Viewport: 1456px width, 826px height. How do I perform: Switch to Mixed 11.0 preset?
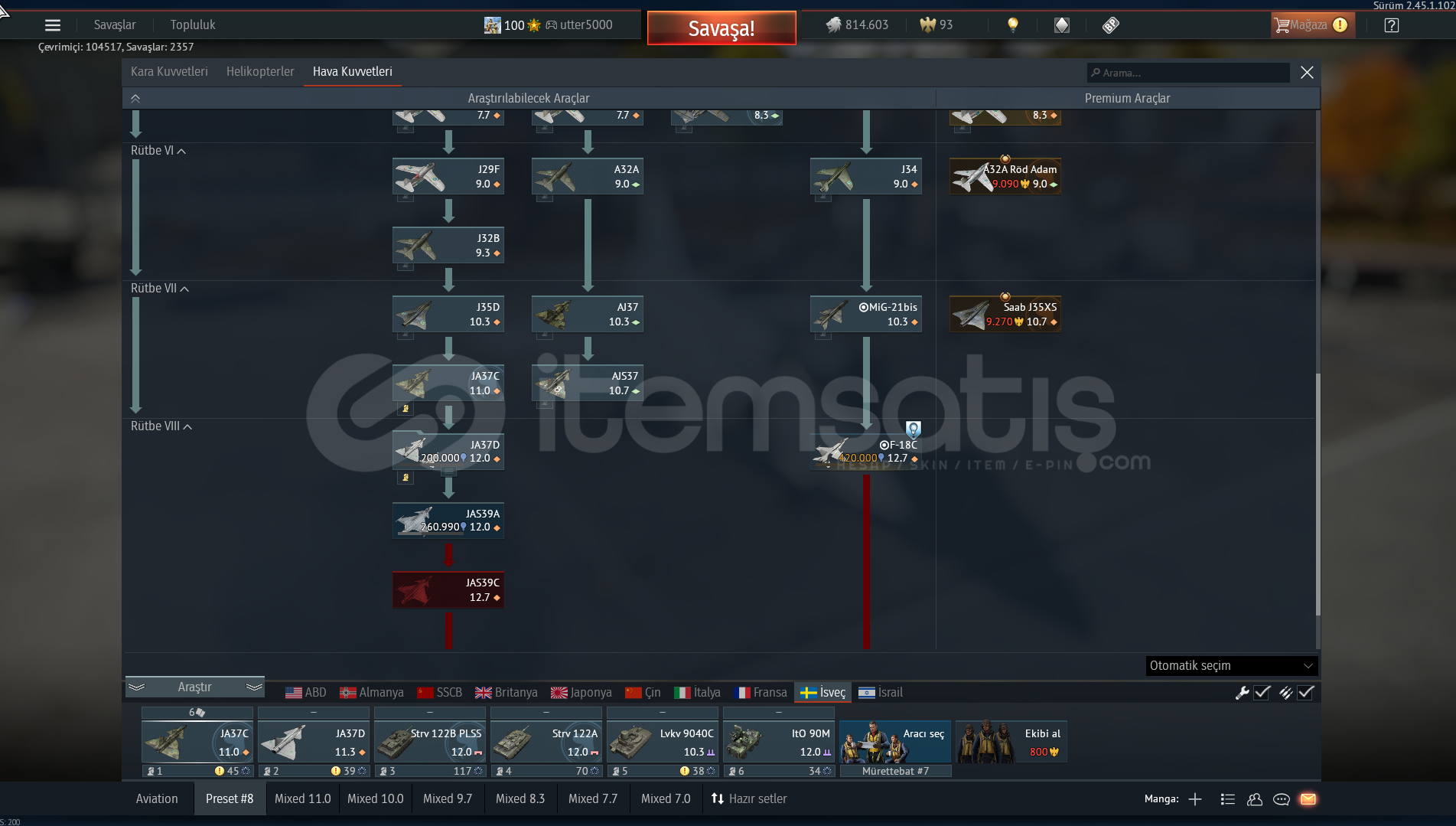[303, 798]
